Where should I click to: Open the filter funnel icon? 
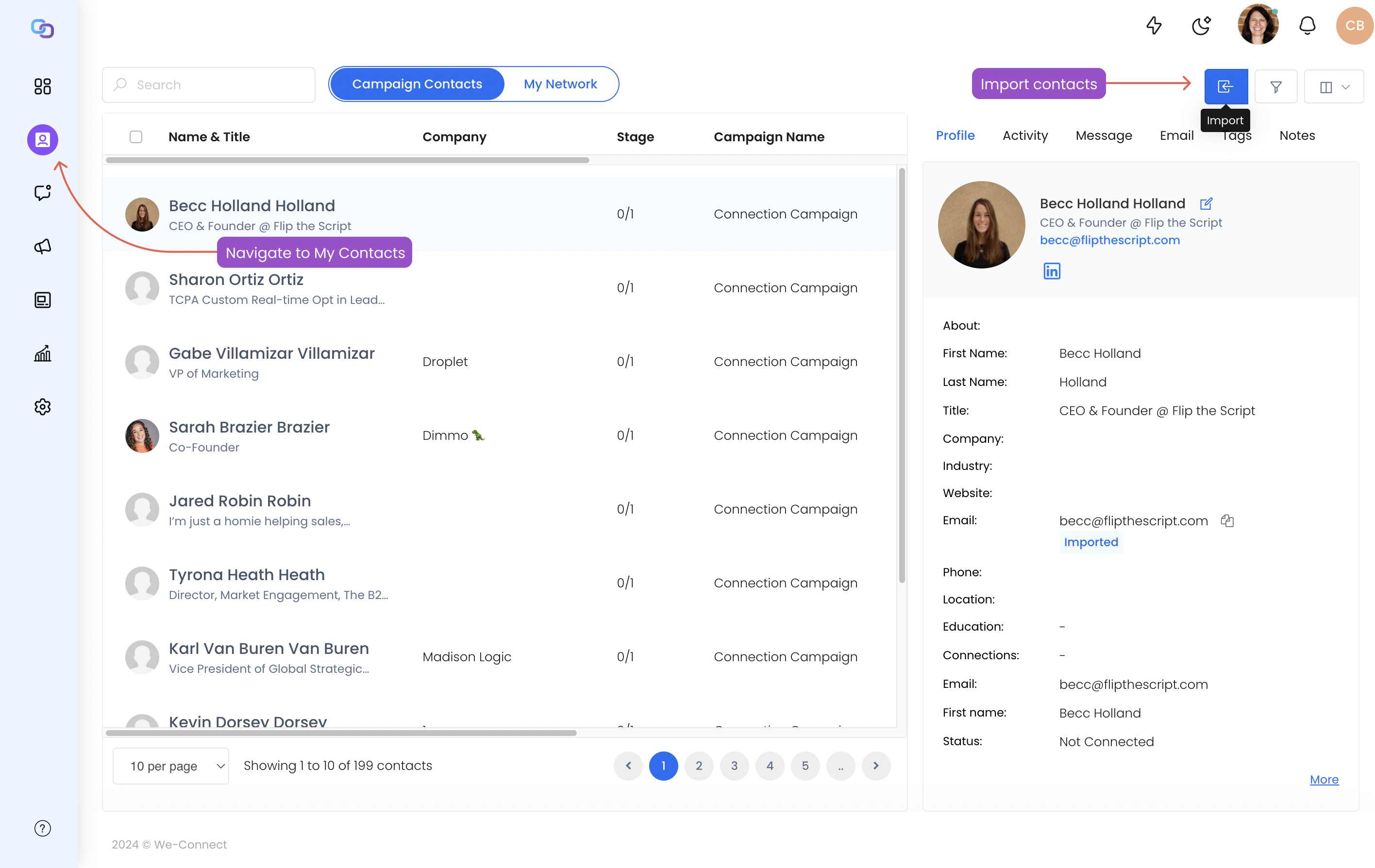click(x=1275, y=86)
